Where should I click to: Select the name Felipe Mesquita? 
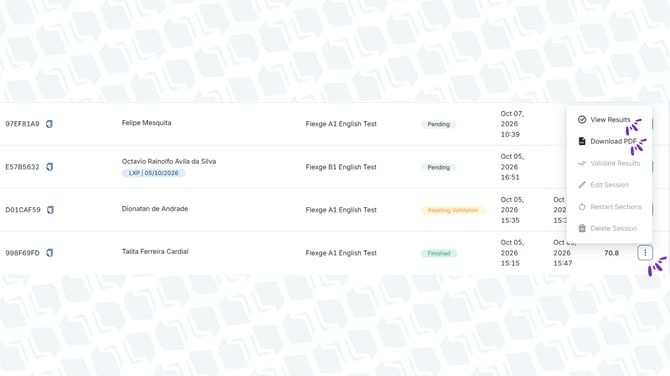coord(147,123)
